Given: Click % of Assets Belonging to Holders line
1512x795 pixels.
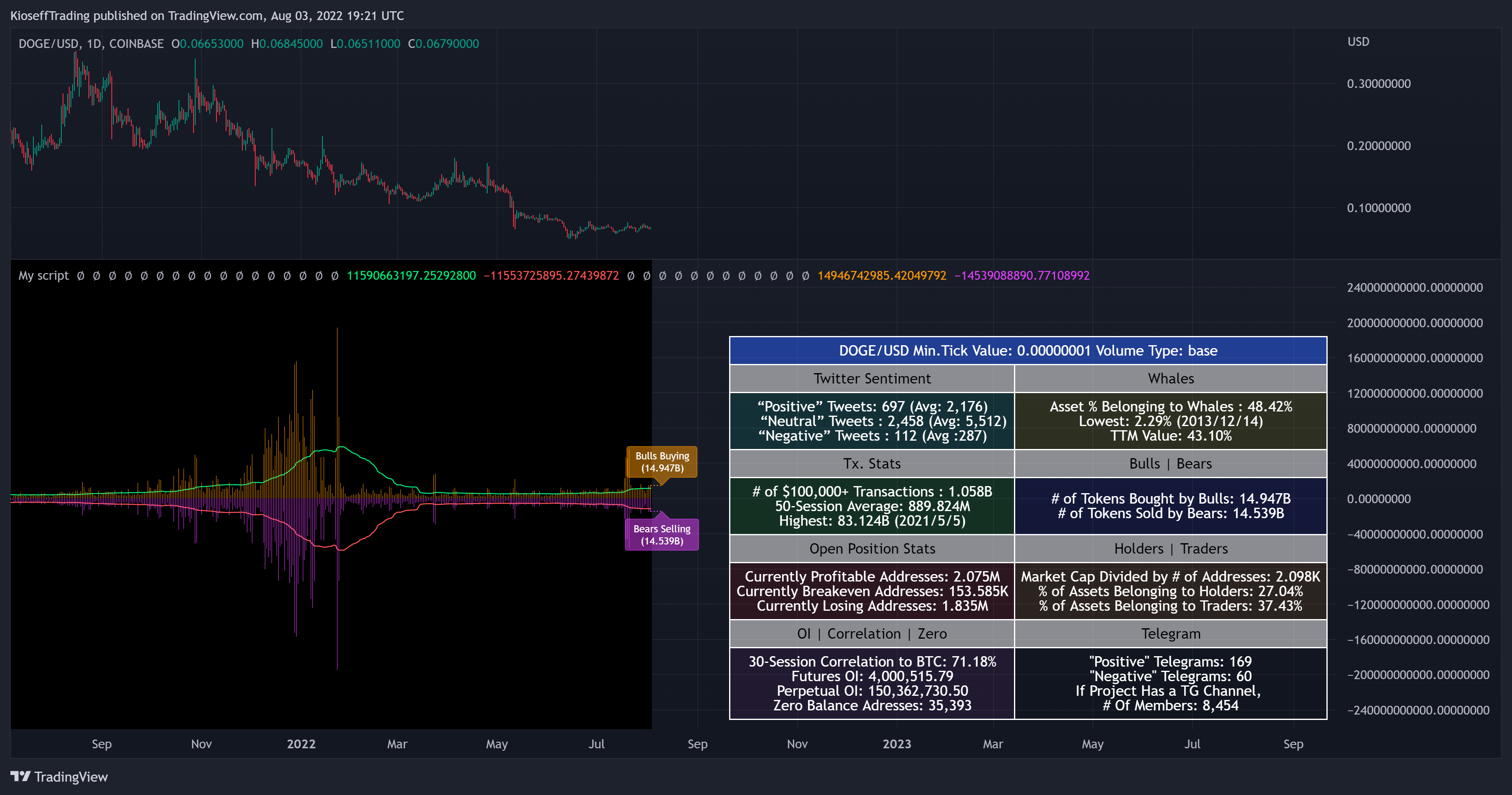Looking at the screenshot, I should [1170, 592].
